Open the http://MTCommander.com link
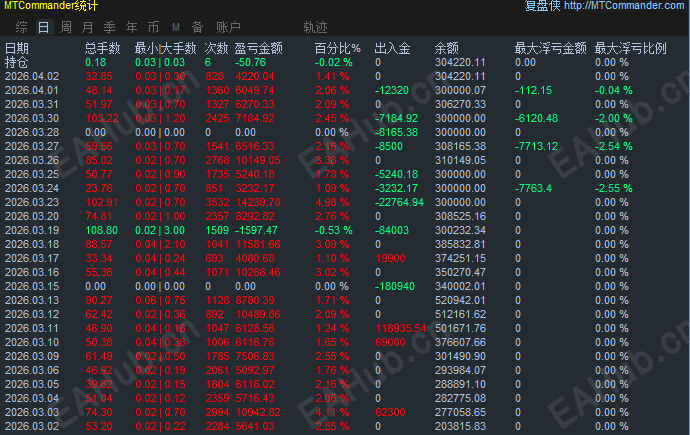The width and height of the screenshot is (690, 435). pos(624,5)
